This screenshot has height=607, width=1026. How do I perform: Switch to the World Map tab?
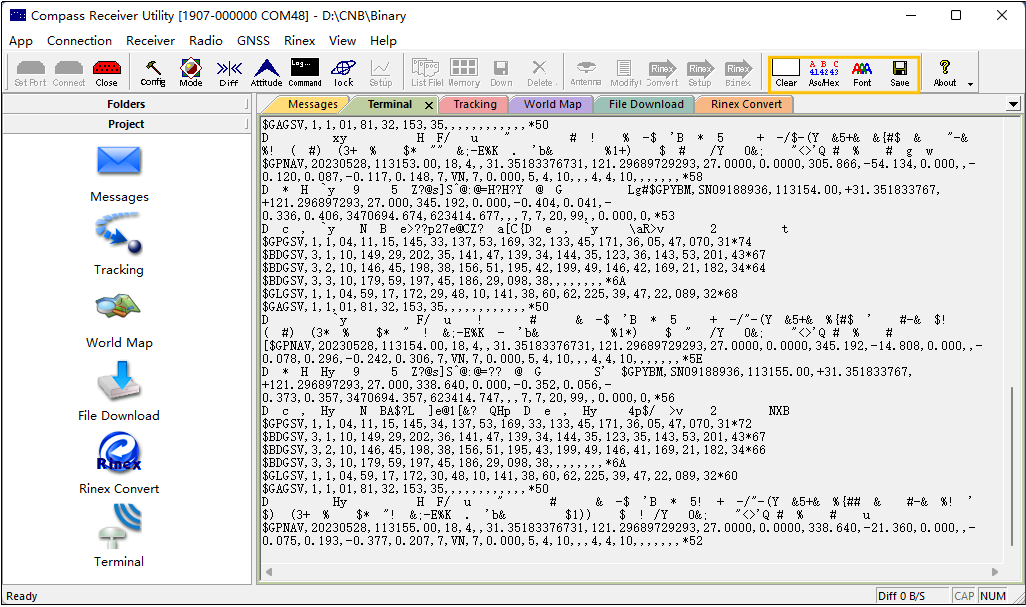[552, 104]
